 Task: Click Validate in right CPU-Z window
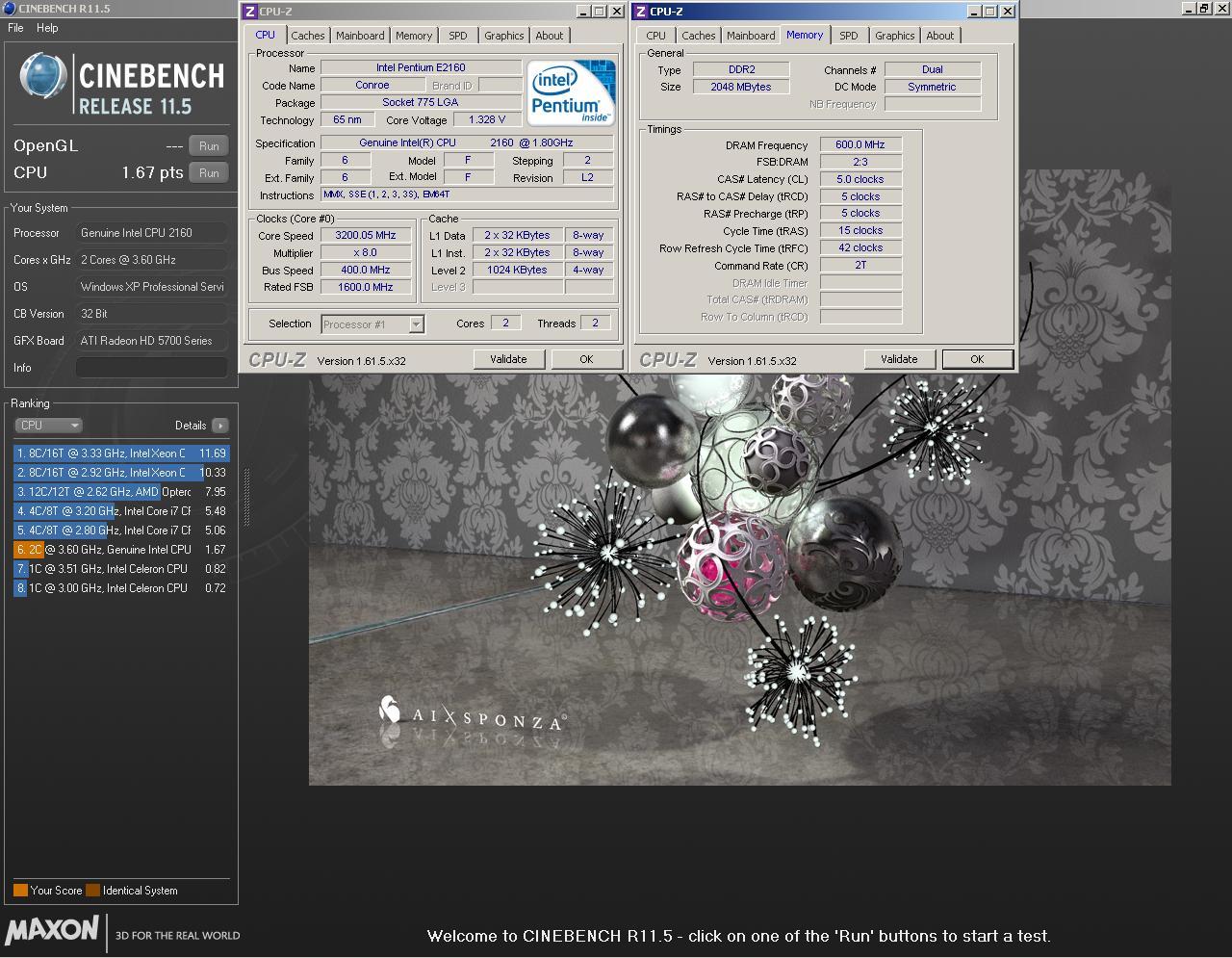tap(899, 359)
